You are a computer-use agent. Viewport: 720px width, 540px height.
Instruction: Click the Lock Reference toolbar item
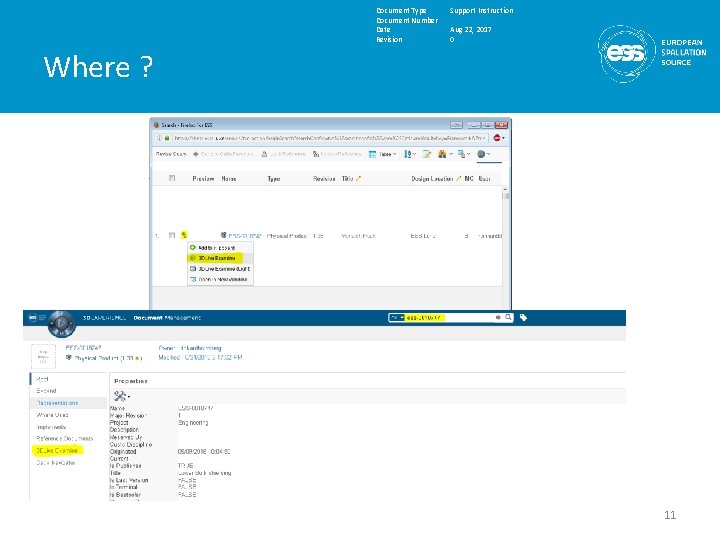(284, 154)
